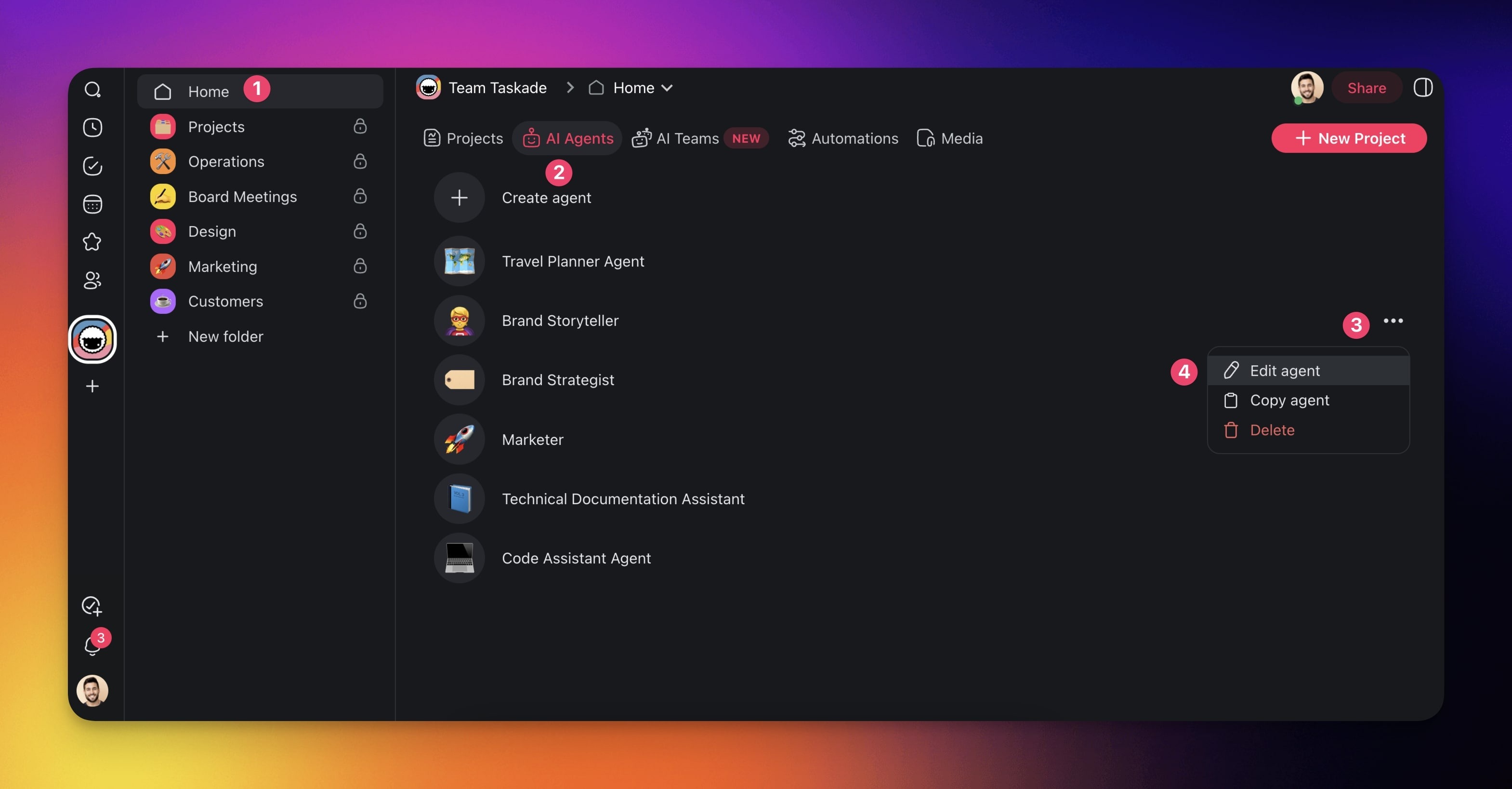Add a new workspace with plus icon

(92, 386)
